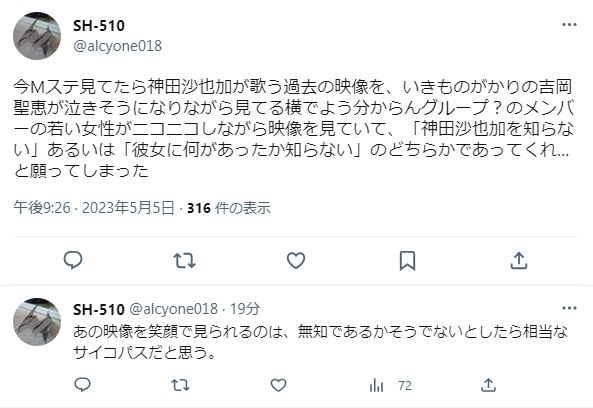Open SH-510 avatar in the reply tweet

point(37,322)
